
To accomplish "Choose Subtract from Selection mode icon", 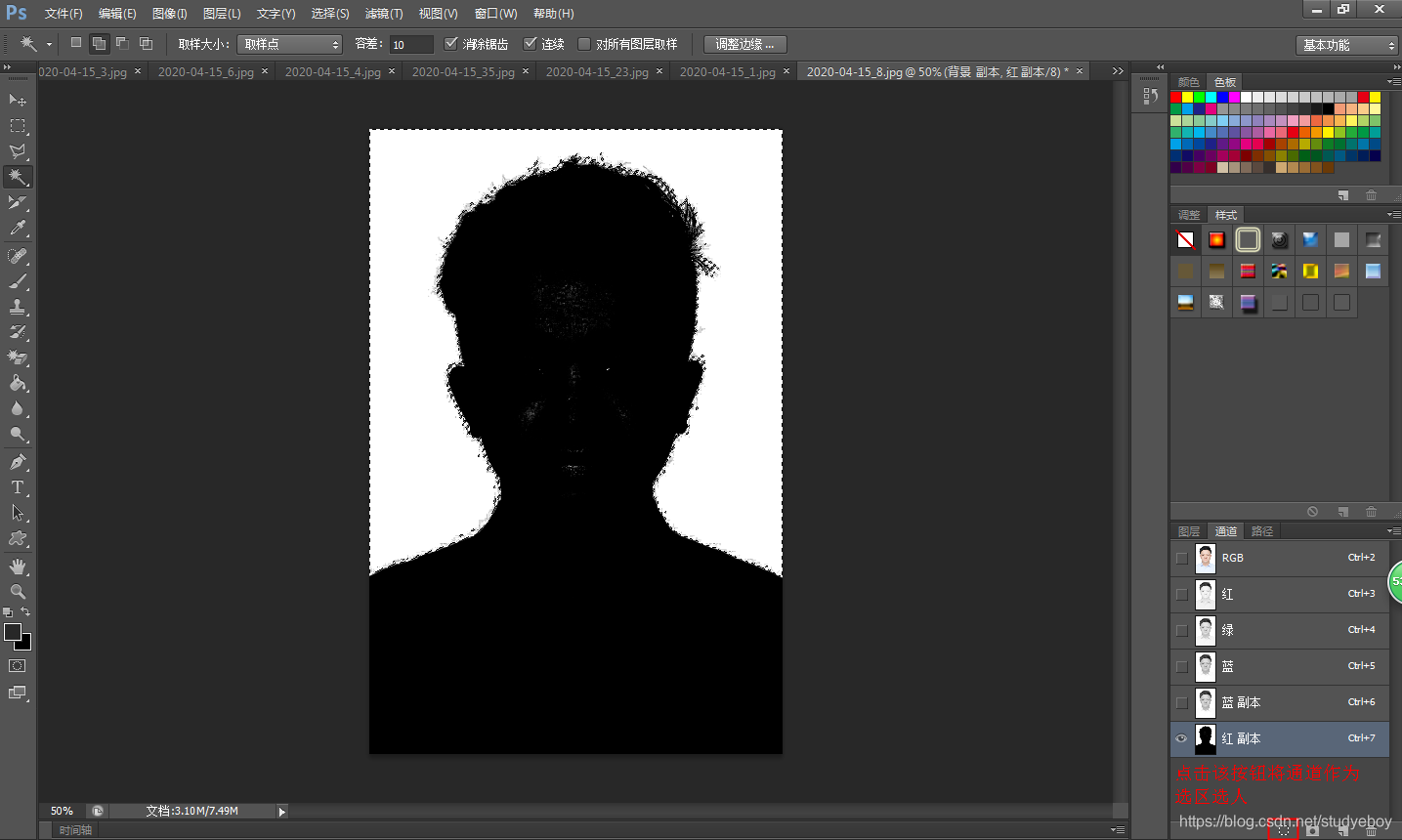I will tap(122, 43).
